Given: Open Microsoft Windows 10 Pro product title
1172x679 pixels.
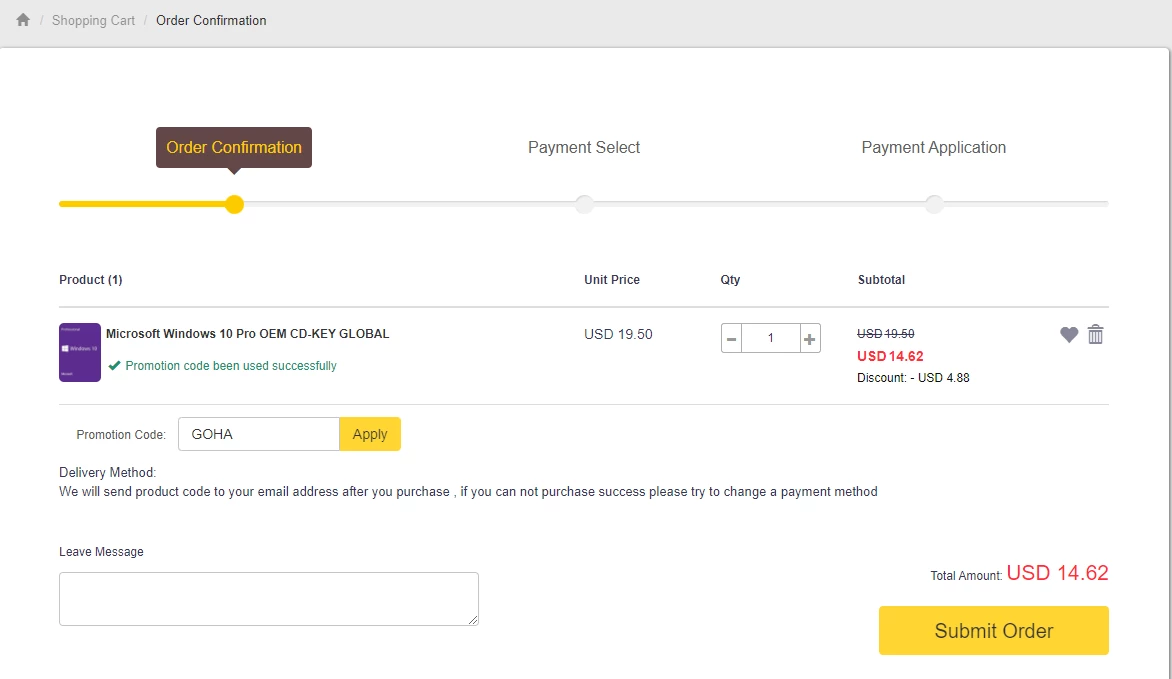Looking at the screenshot, I should [x=247, y=334].
